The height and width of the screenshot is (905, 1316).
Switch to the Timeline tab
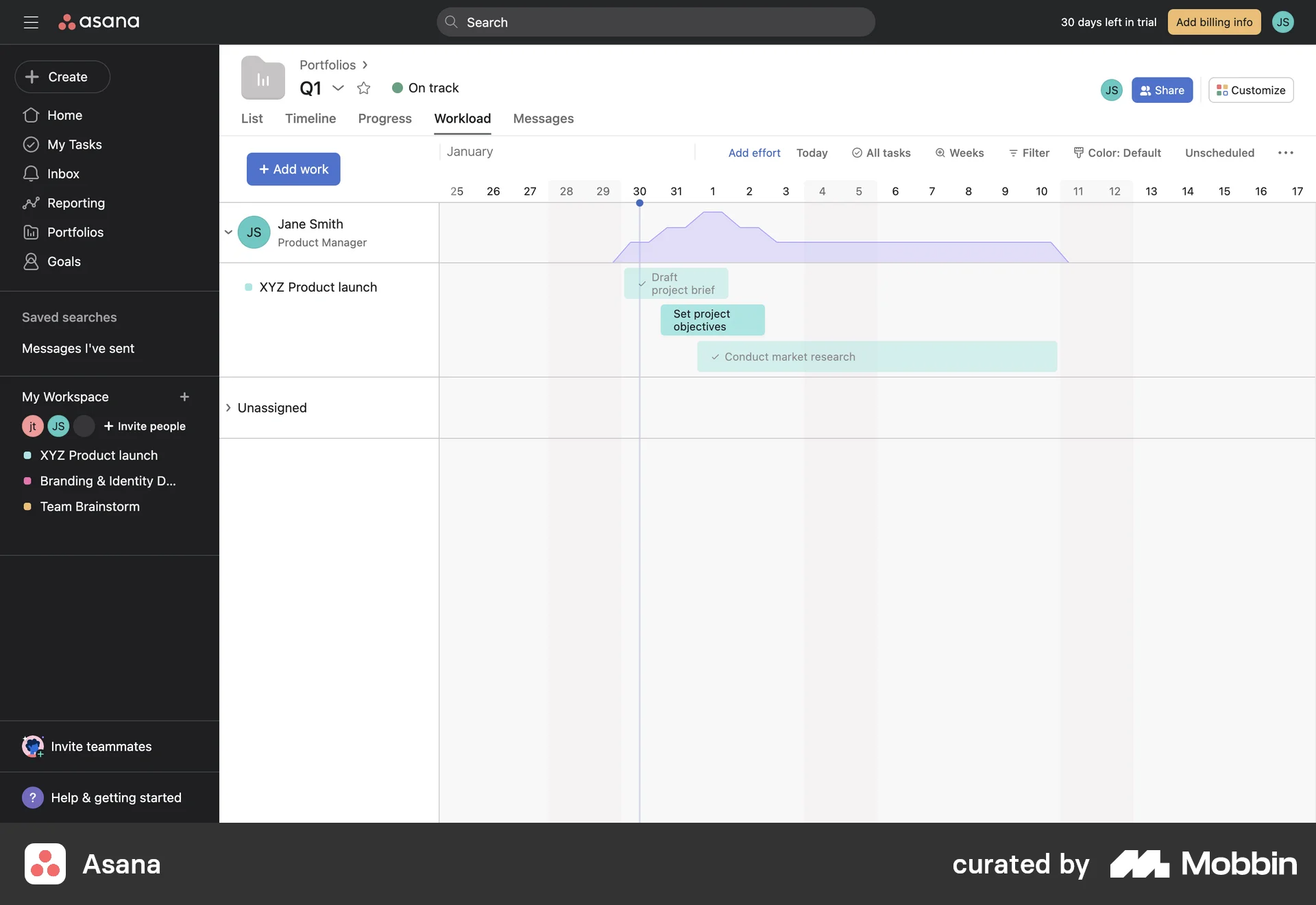pyautogui.click(x=310, y=119)
